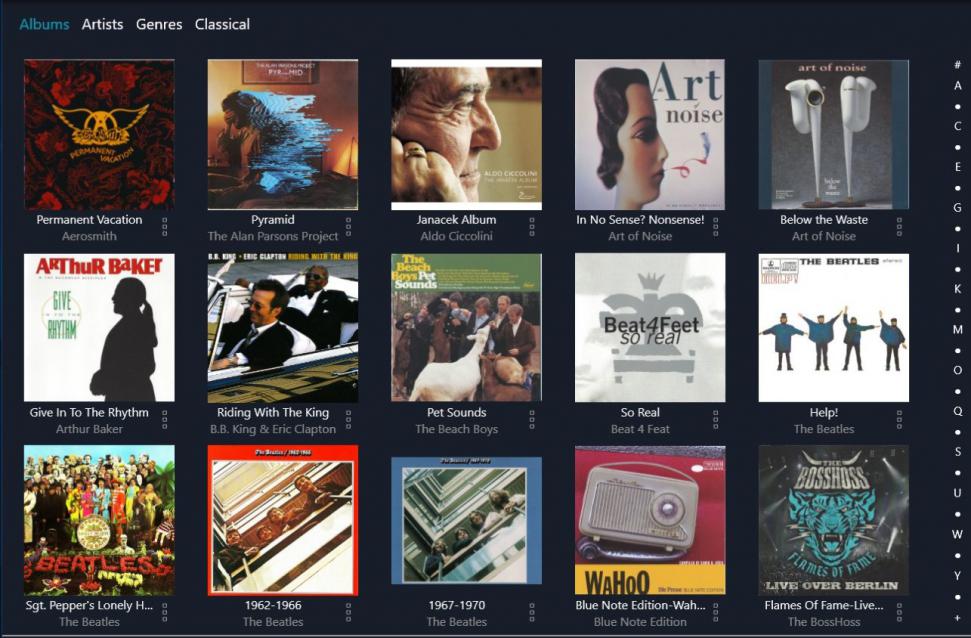Open the three-dot menu for Flames Of Fame-Live

pos(899,612)
